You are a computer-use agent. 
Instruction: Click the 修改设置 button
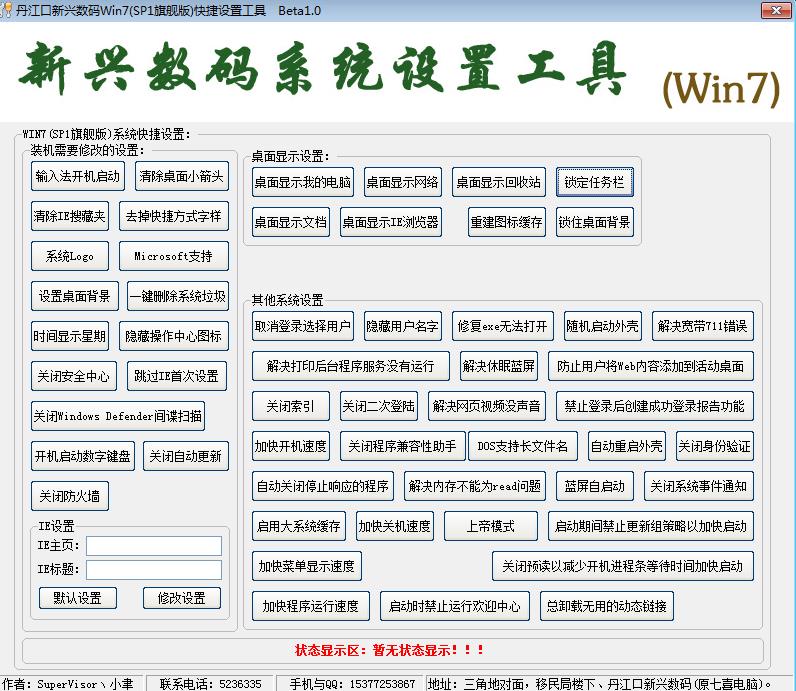(182, 598)
